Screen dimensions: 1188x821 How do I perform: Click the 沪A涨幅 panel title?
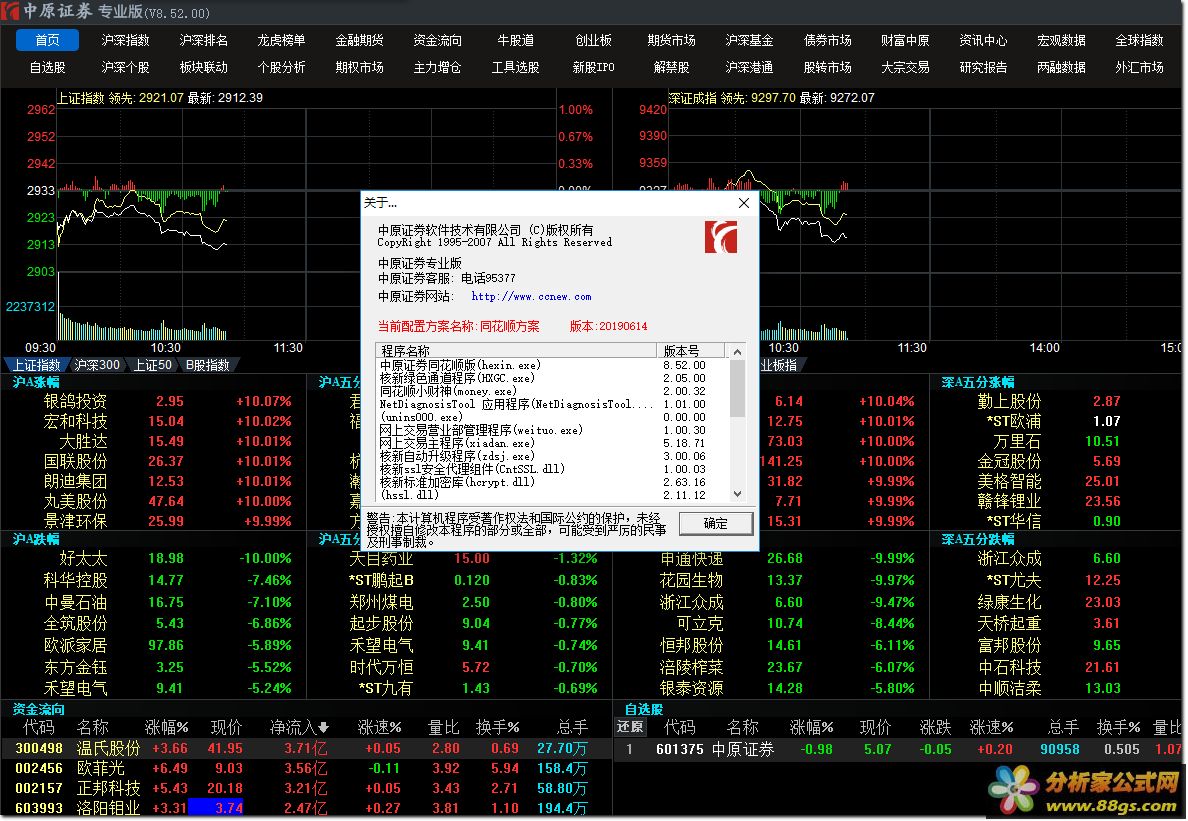click(x=36, y=382)
